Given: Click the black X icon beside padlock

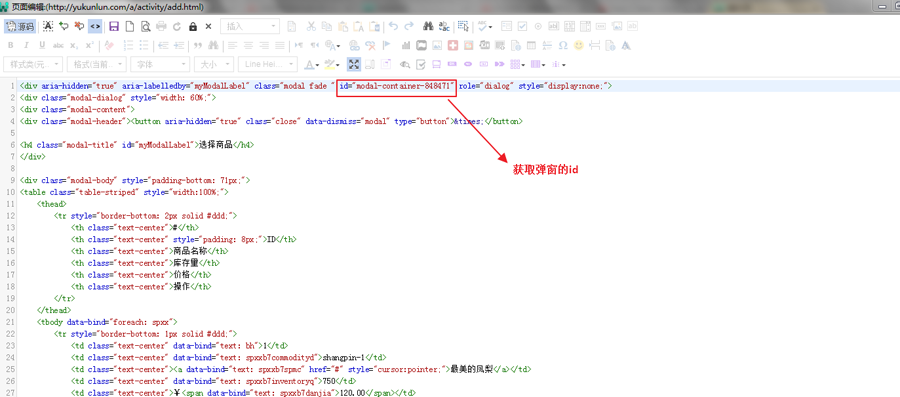Looking at the screenshot, I should pyautogui.click(x=208, y=26).
